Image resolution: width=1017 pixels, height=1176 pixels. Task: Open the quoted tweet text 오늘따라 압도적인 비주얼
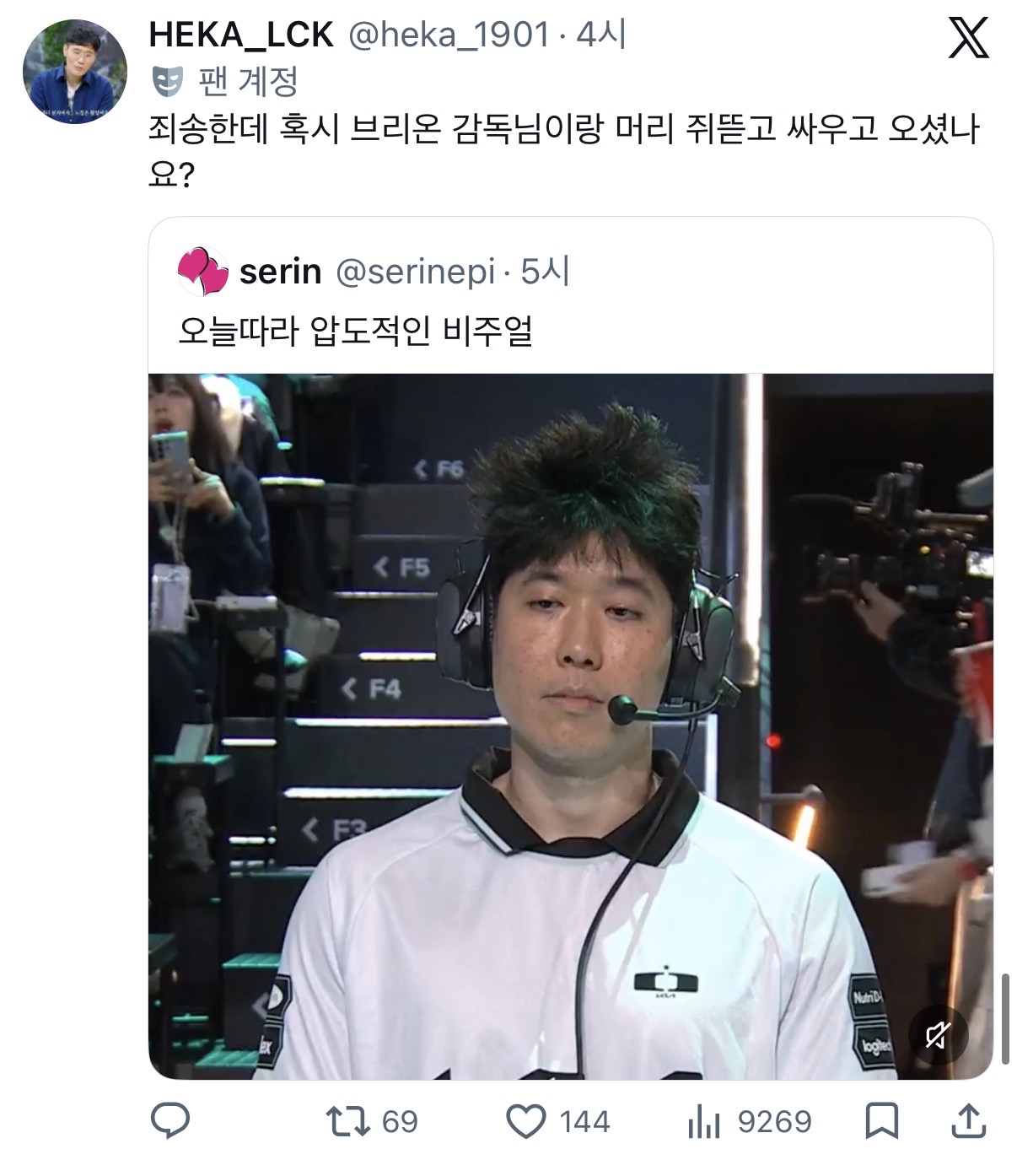click(x=355, y=331)
